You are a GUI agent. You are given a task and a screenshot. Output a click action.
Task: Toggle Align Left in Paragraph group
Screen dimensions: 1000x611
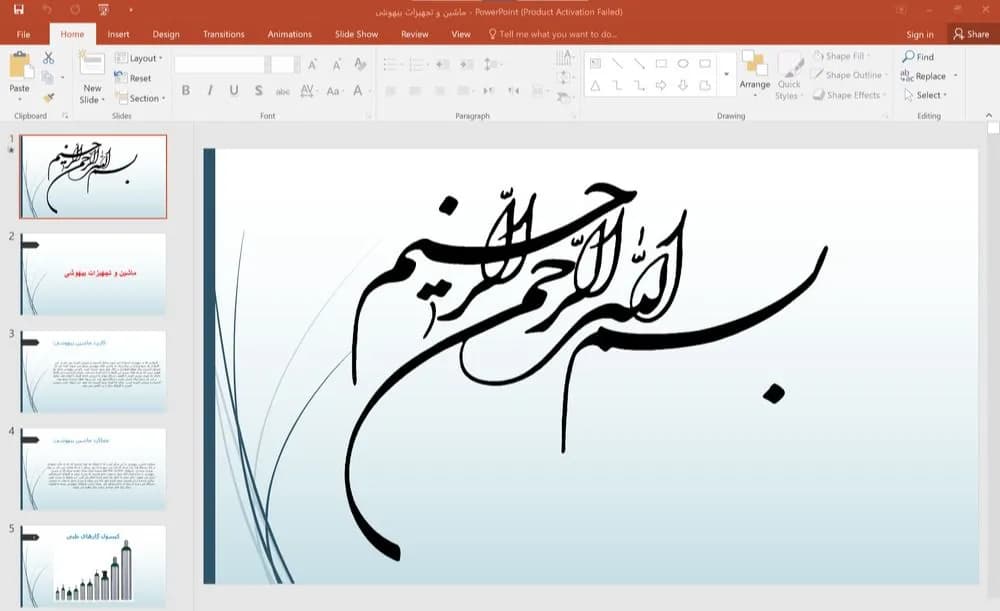[x=391, y=91]
